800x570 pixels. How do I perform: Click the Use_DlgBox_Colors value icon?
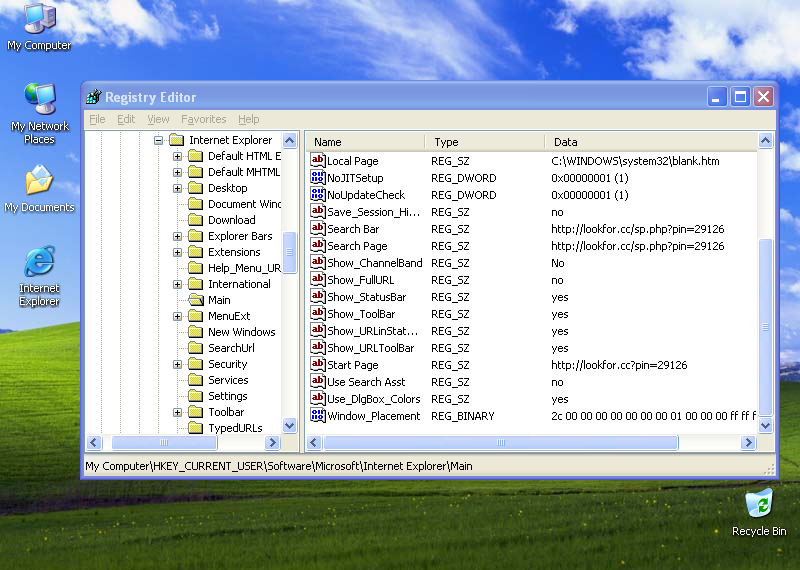pos(317,399)
